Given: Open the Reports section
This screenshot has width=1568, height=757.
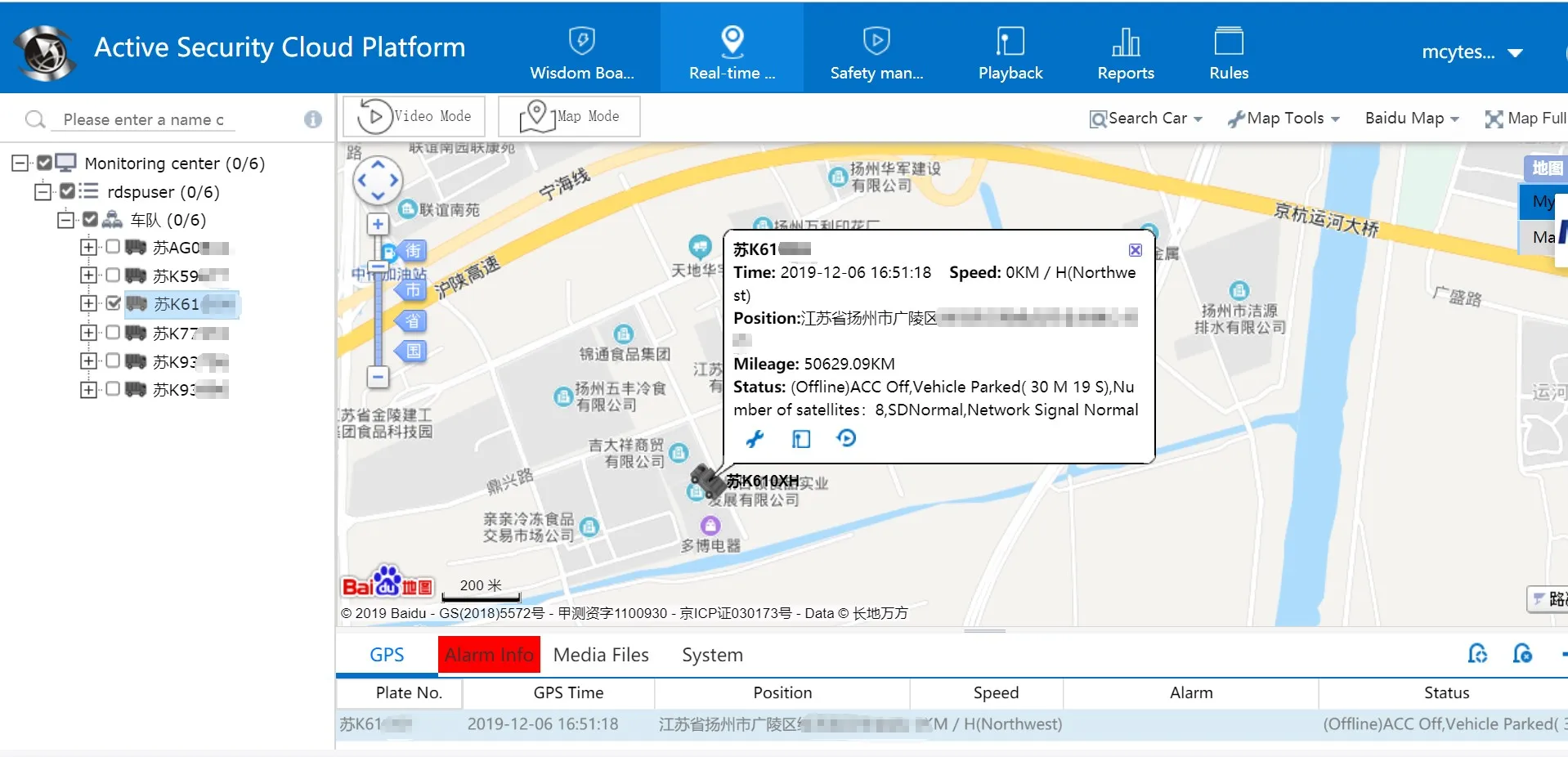Looking at the screenshot, I should [1126, 52].
